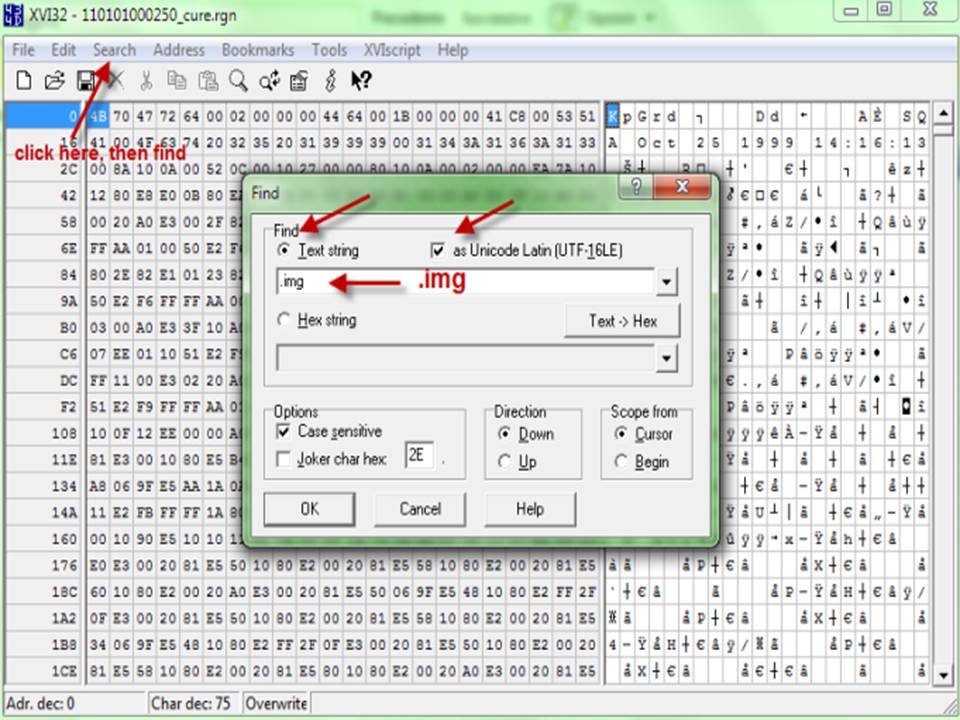The width and height of the screenshot is (960, 720).
Task: Click the Paste clipboard toolbar icon
Action: coord(208,80)
